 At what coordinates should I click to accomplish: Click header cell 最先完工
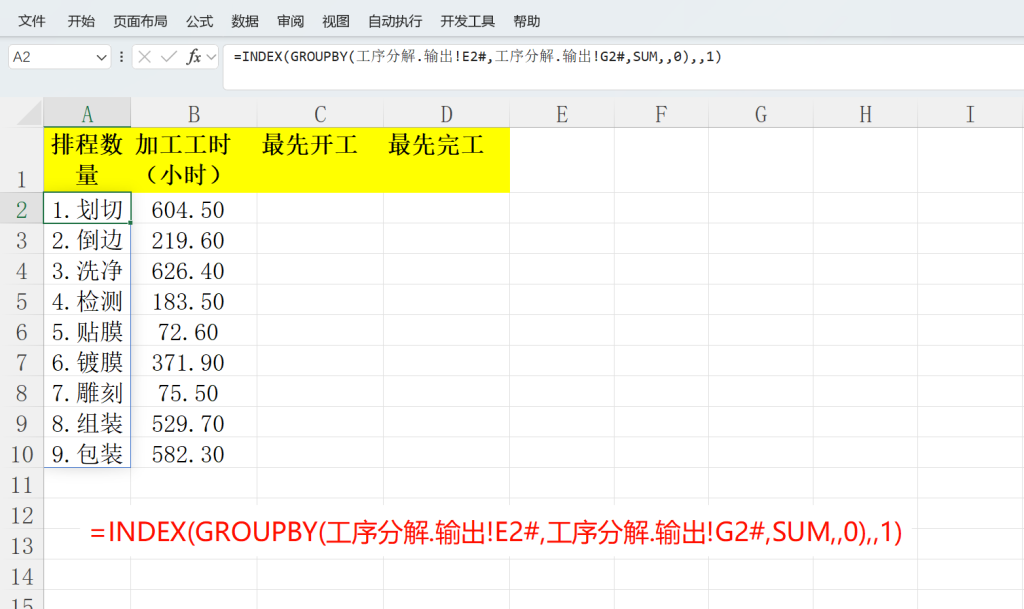(x=447, y=160)
